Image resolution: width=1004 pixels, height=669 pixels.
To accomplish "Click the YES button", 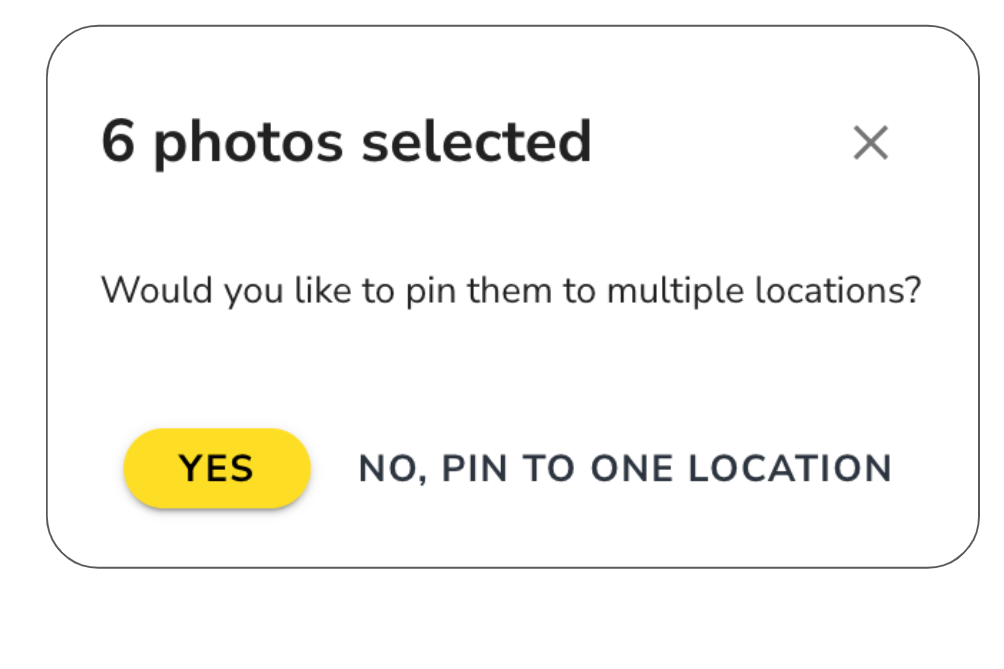I will [x=217, y=469].
